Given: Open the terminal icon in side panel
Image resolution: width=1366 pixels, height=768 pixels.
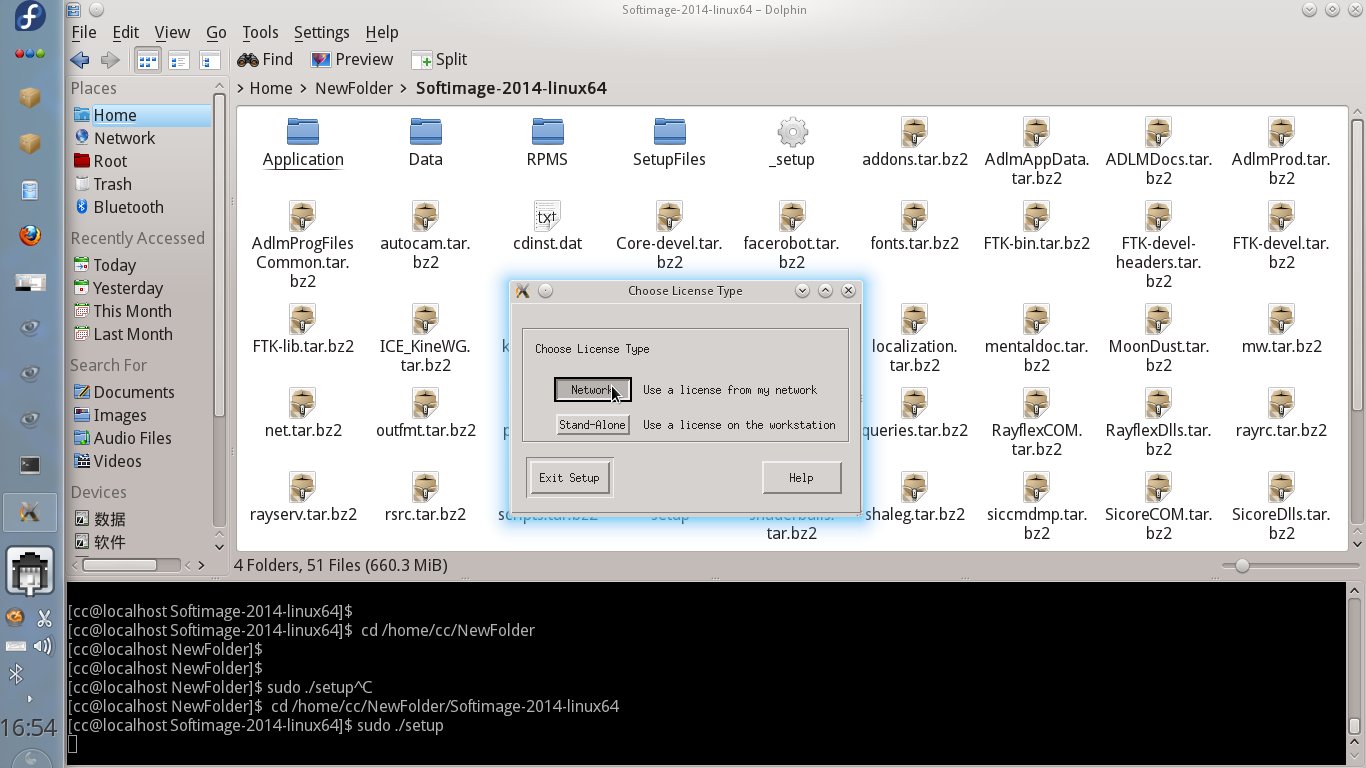Looking at the screenshot, I should coord(30,464).
